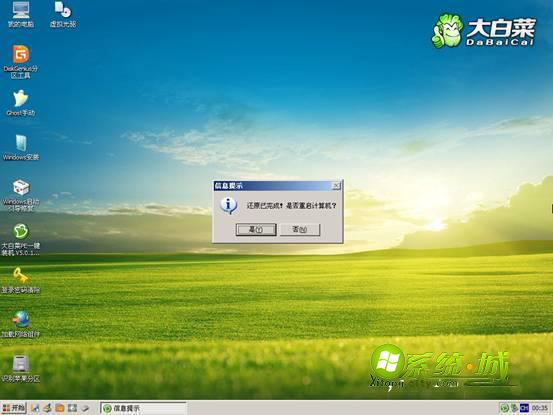Click the fourth quick launch window icon
The image size is (553, 415).
(72, 408)
